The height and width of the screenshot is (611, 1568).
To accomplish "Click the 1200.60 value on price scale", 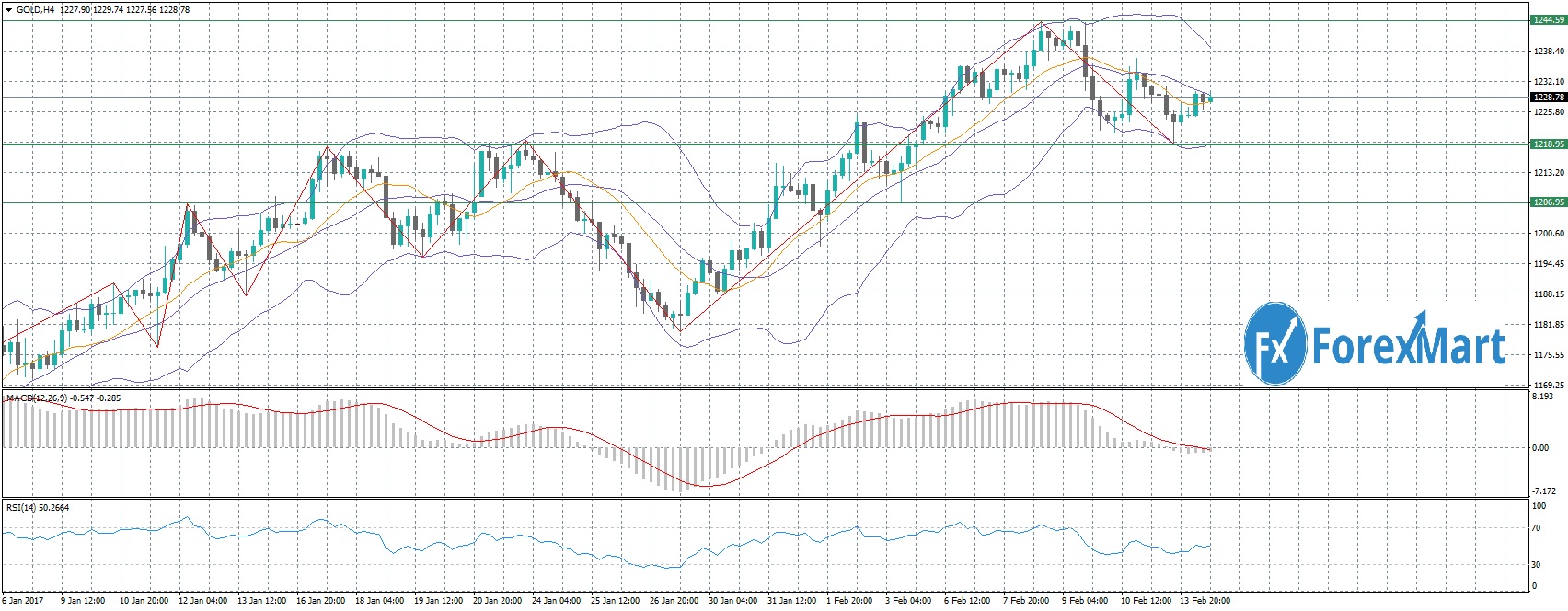I will pyautogui.click(x=1547, y=234).
